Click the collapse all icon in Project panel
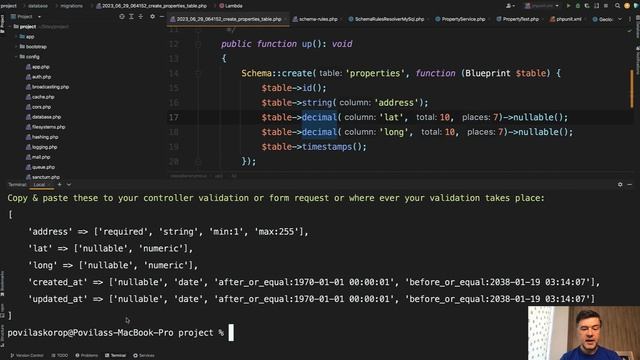Screen dimensions: 640x360 point(141,17)
